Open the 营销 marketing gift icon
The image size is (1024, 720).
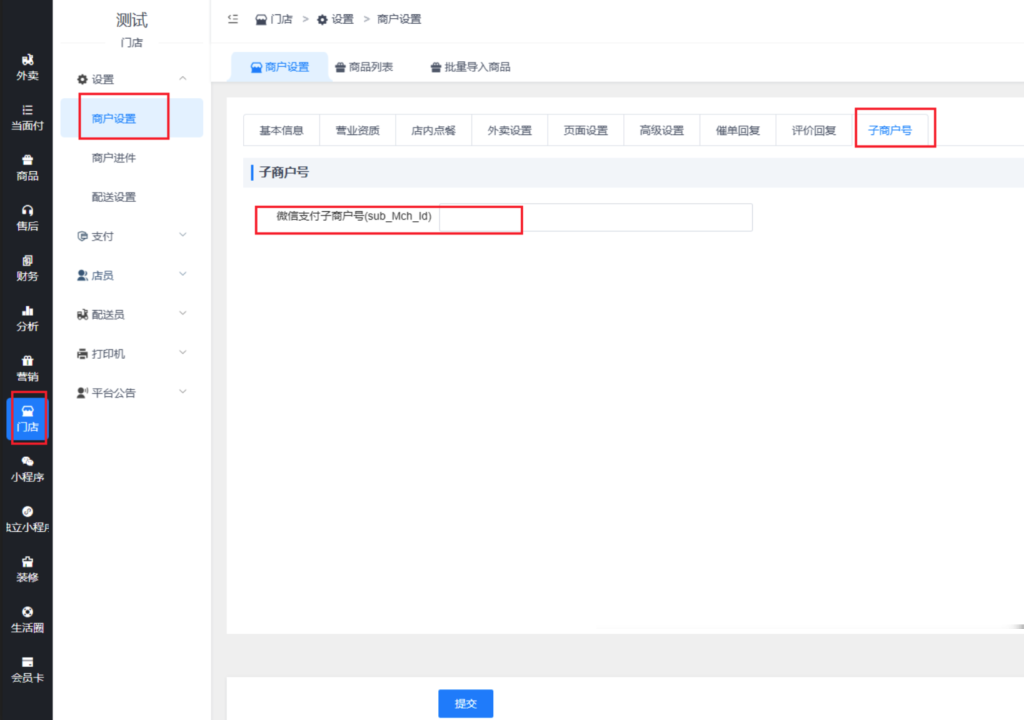[x=27, y=367]
